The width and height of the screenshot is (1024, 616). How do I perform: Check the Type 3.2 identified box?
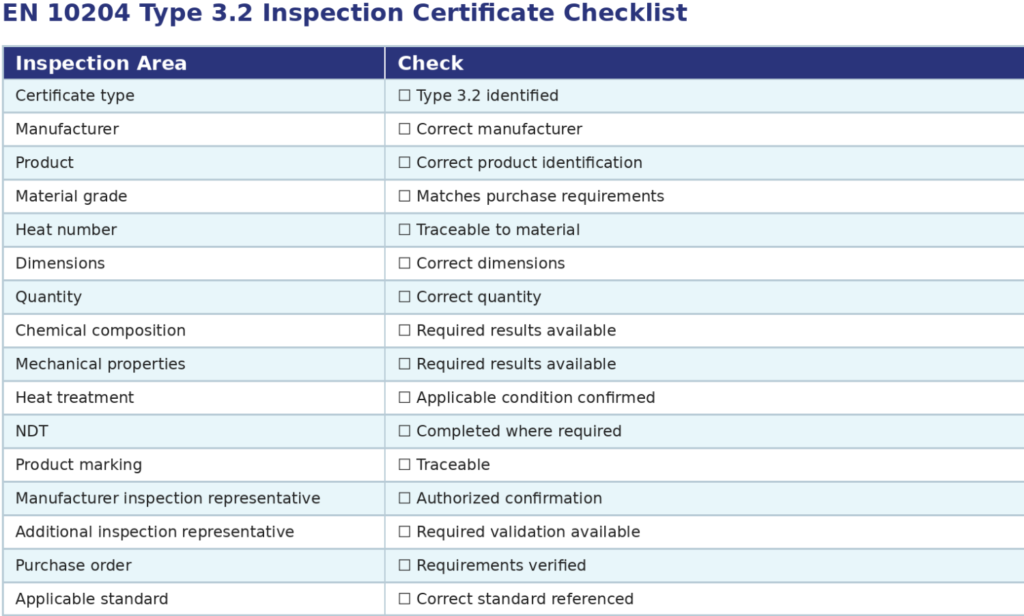click(404, 95)
